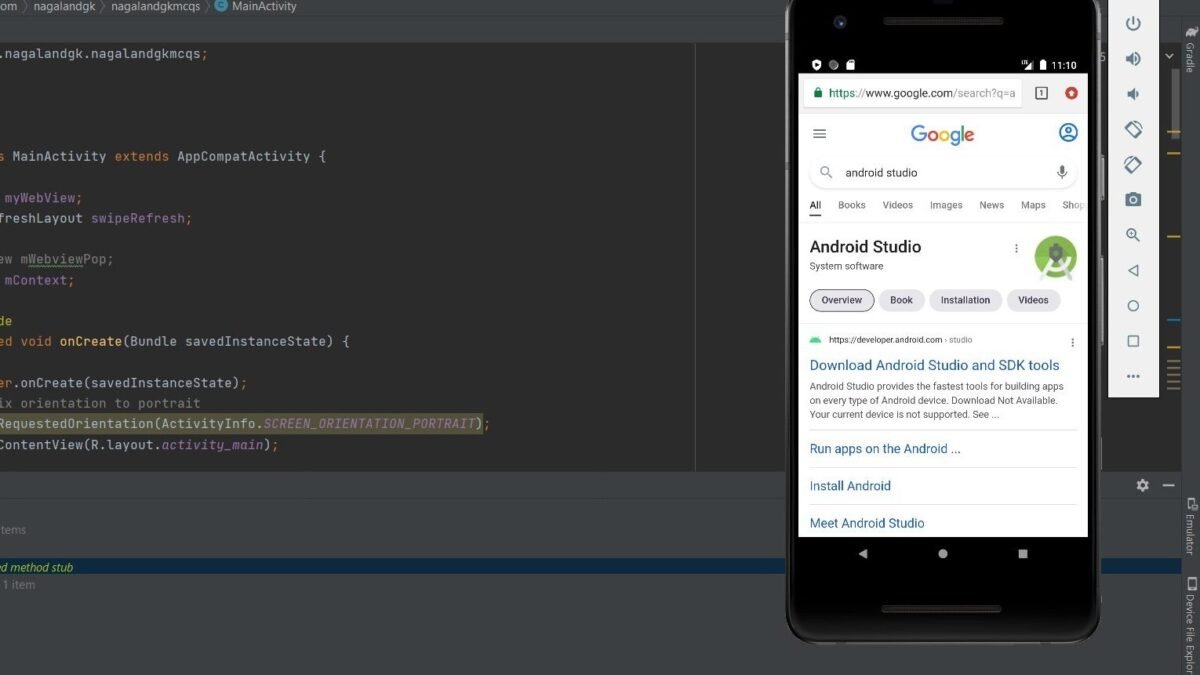Take an emulator screenshot with camera icon
1200x675 pixels.
coord(1133,200)
